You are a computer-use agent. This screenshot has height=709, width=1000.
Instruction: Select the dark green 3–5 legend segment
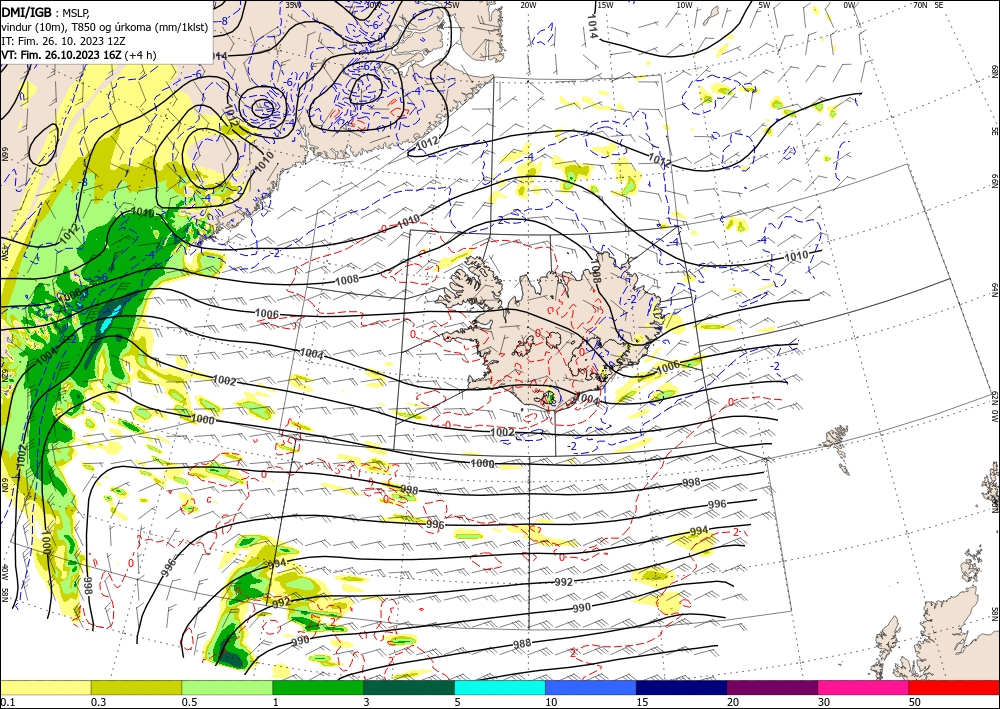point(409,687)
